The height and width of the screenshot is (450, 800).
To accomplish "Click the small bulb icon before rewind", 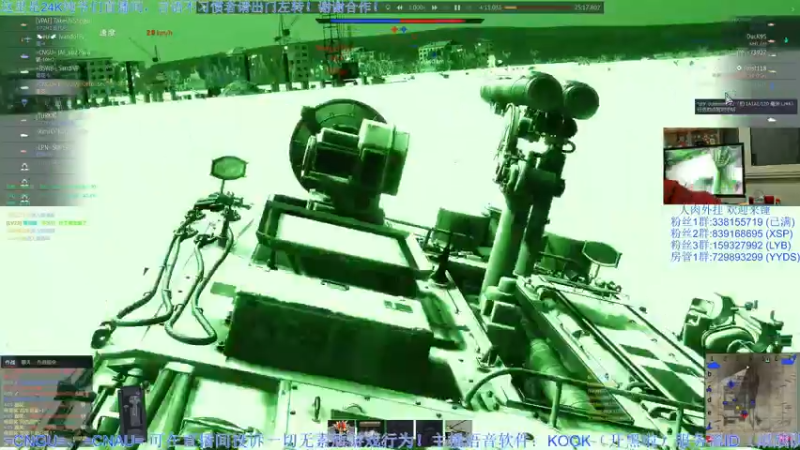I will pyautogui.click(x=388, y=8).
